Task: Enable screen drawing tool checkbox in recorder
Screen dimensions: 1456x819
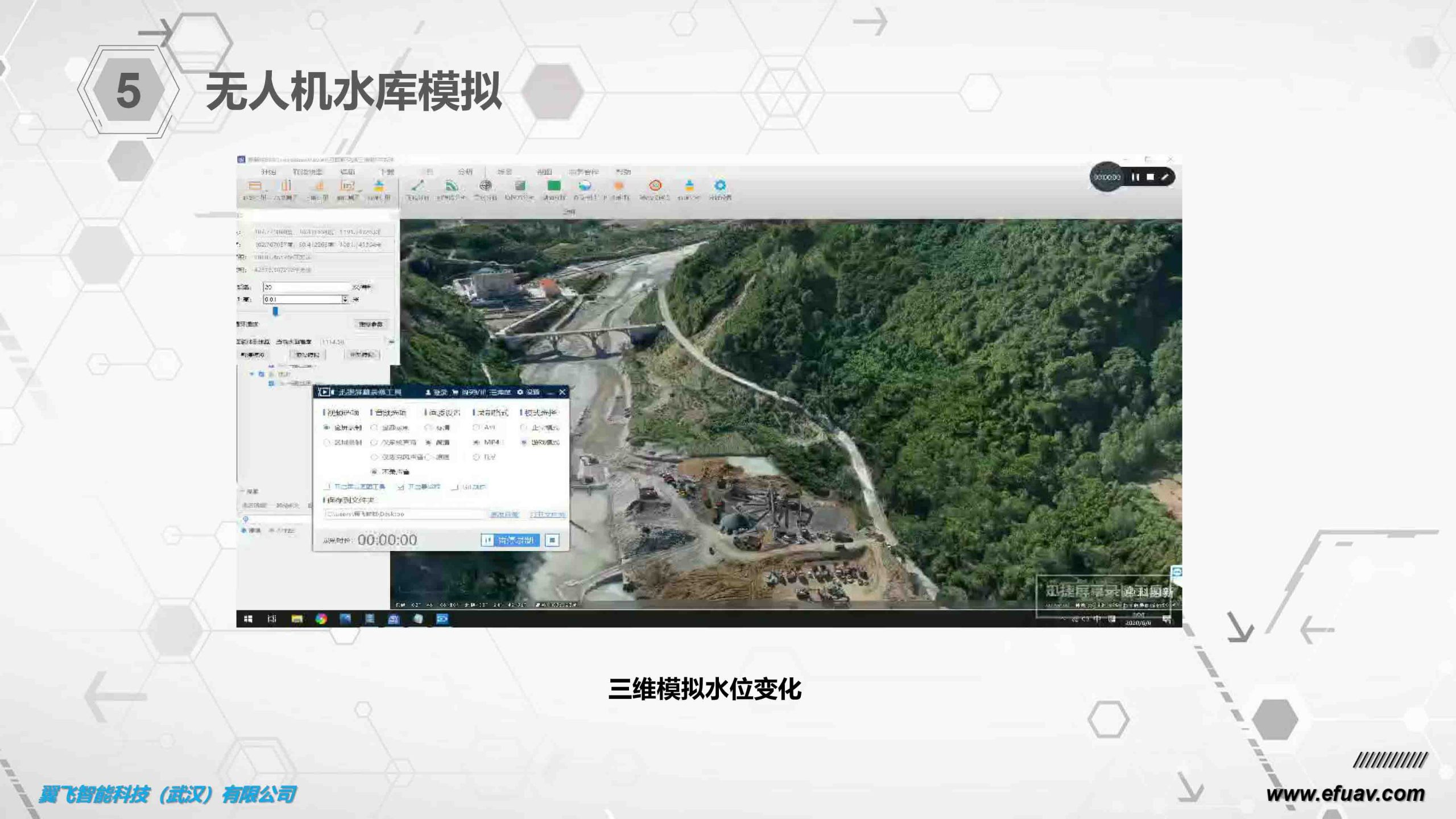Action: (354, 487)
